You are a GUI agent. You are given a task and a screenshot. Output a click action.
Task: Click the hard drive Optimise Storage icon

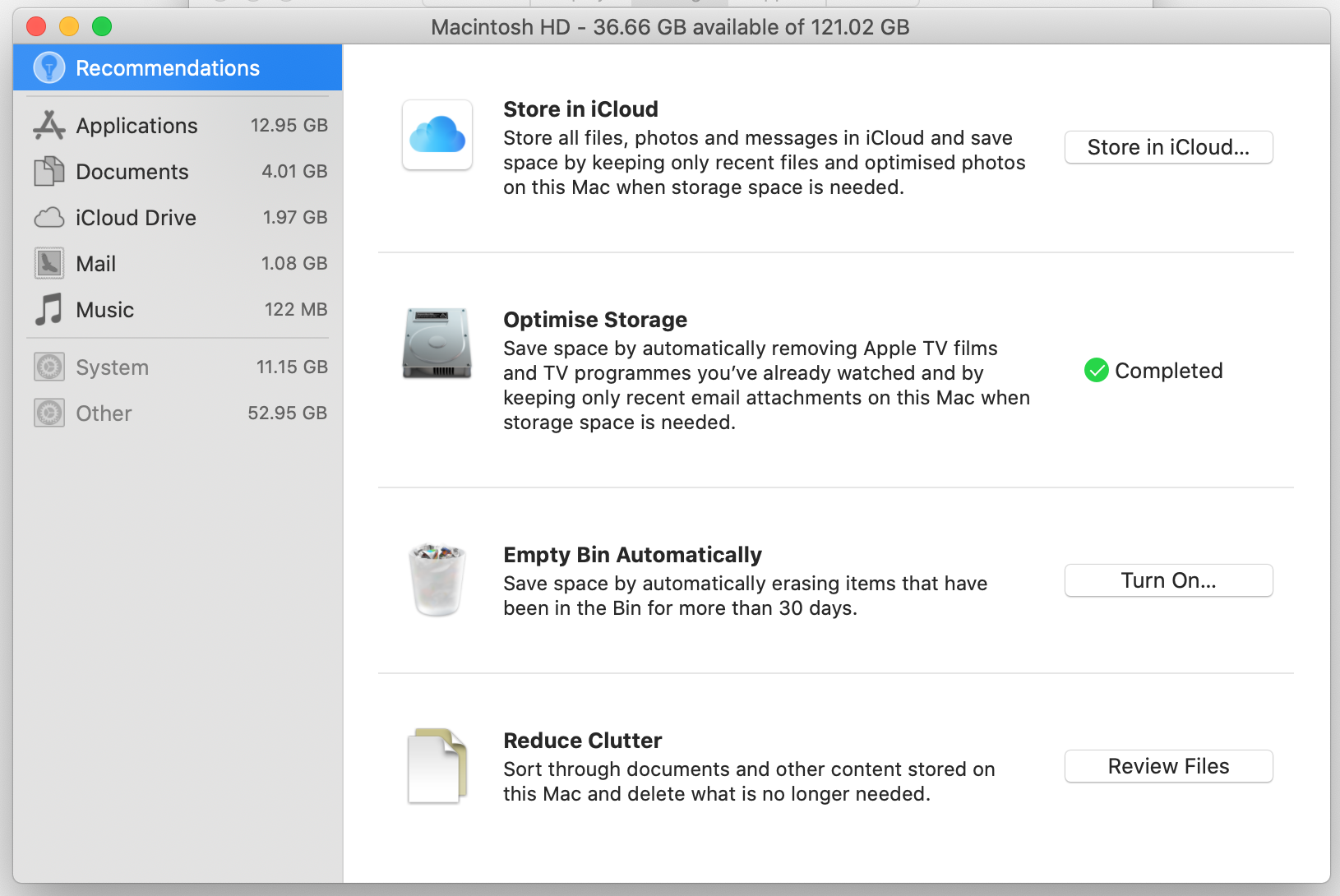pyautogui.click(x=437, y=344)
